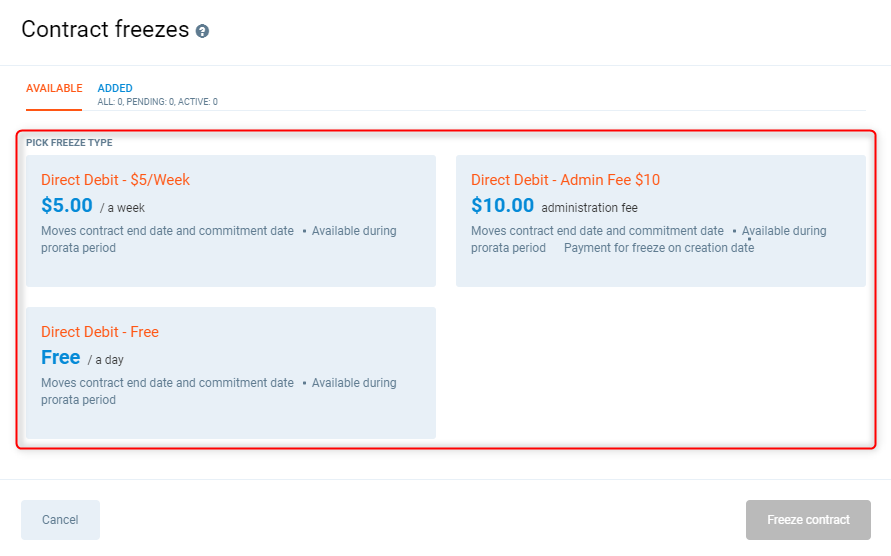This screenshot has height=556, width=891.
Task: Click '/ a day' label beside Free
Action: pyautogui.click(x=106, y=360)
